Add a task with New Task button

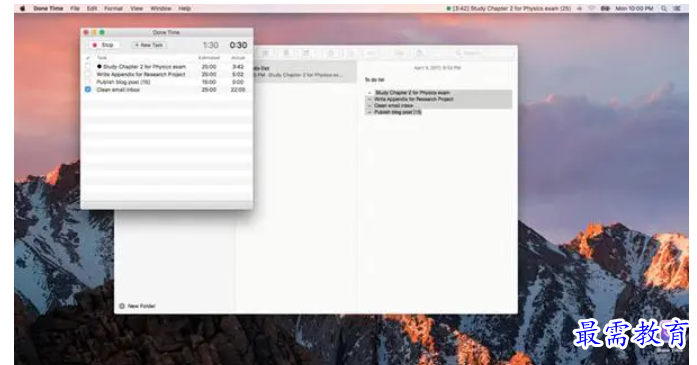pyautogui.click(x=149, y=45)
